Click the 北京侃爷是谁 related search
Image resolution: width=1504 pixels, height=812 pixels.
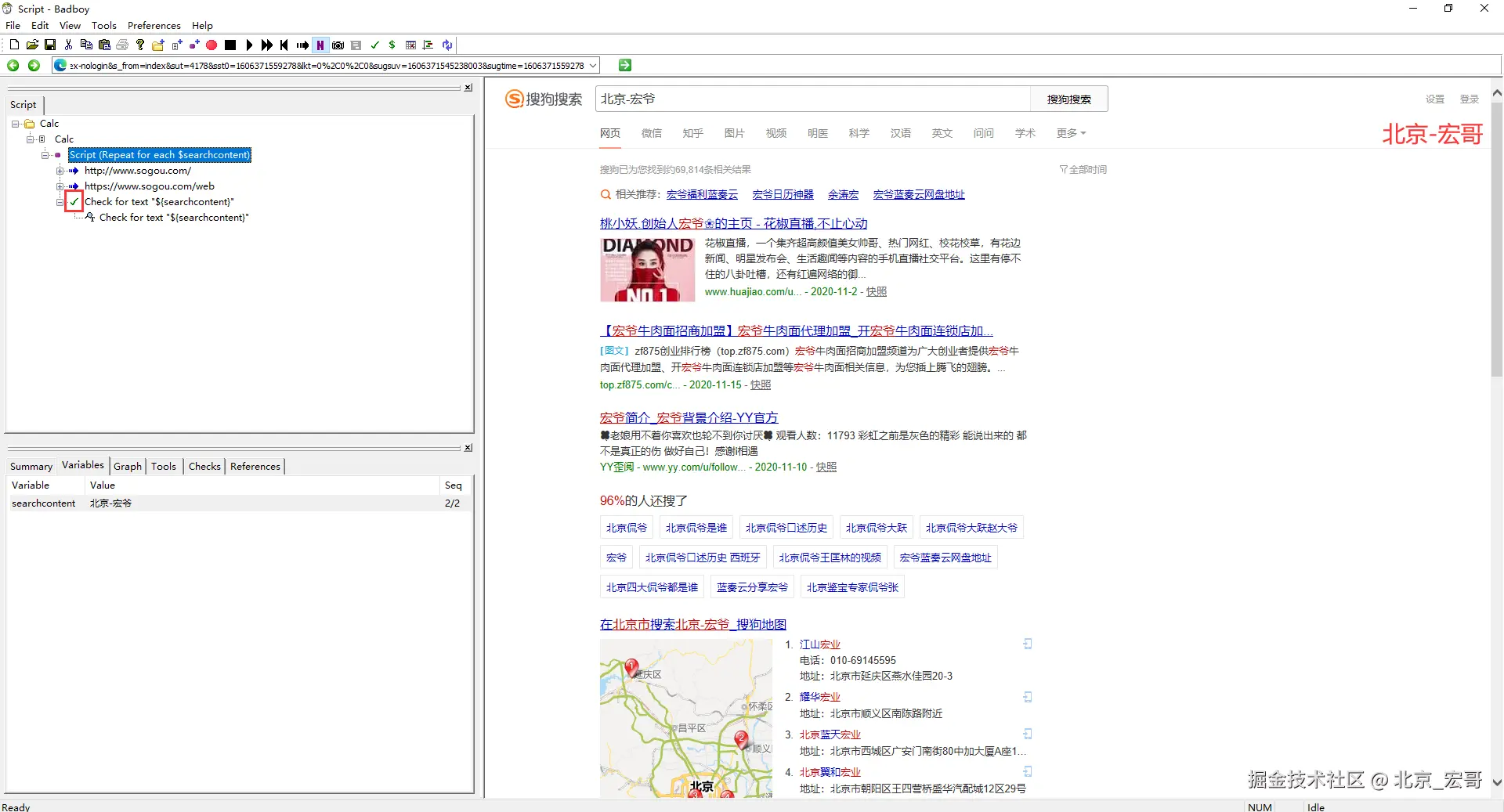point(696,528)
